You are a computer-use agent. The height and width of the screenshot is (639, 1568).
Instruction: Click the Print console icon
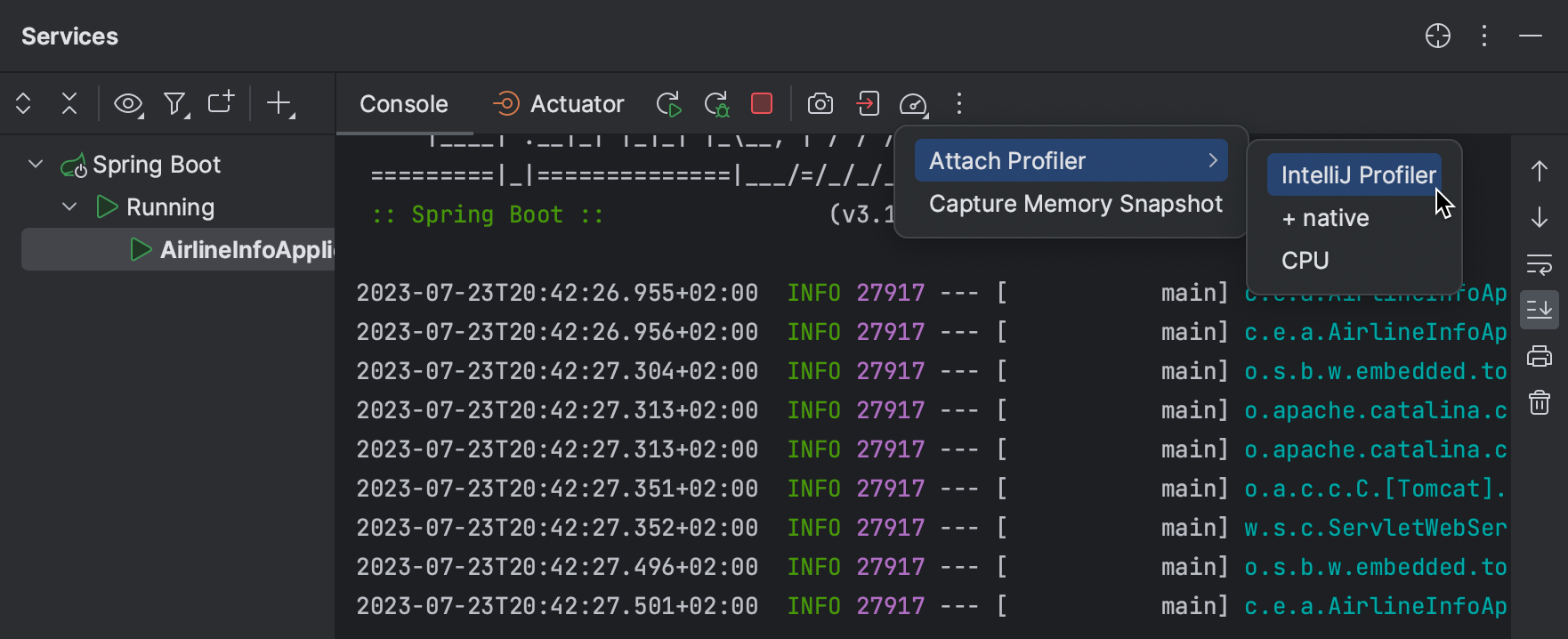pos(1540,356)
